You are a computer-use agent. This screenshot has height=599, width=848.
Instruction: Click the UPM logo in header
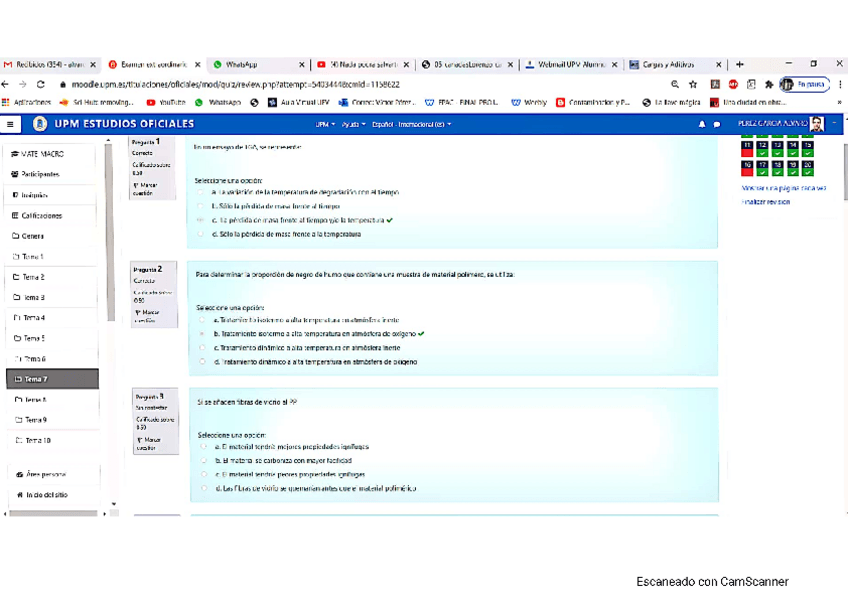[x=40, y=124]
